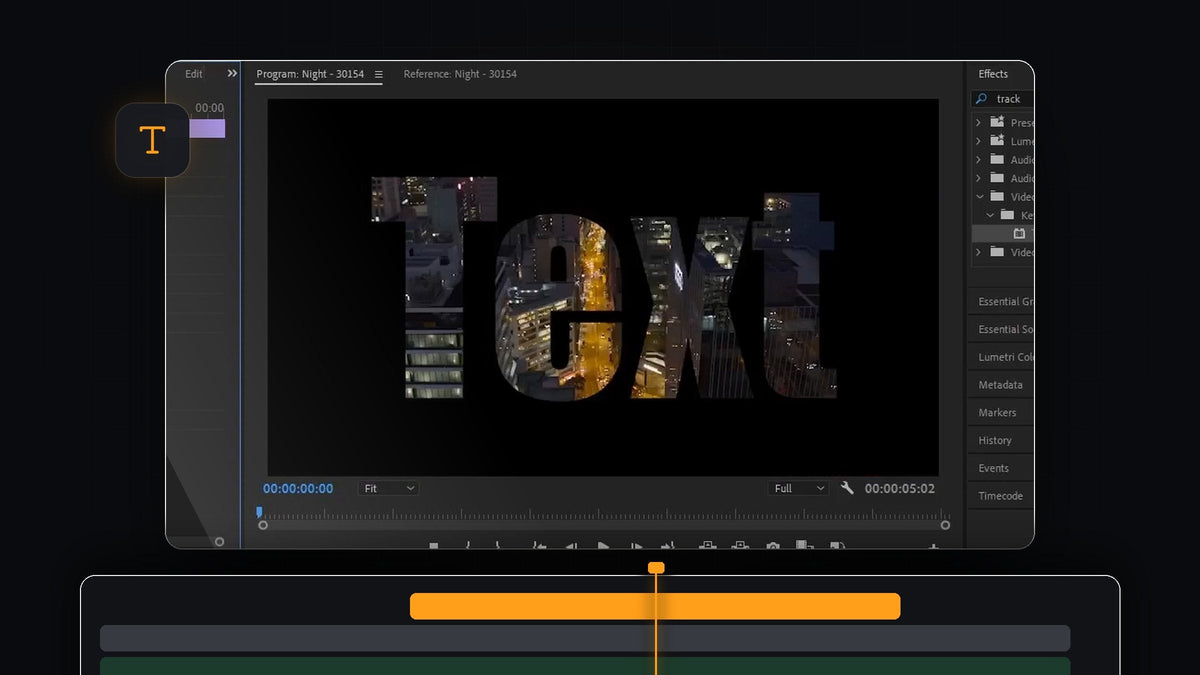The width and height of the screenshot is (1200, 675).
Task: Click the Export Frame camera icon
Action: tap(772, 546)
